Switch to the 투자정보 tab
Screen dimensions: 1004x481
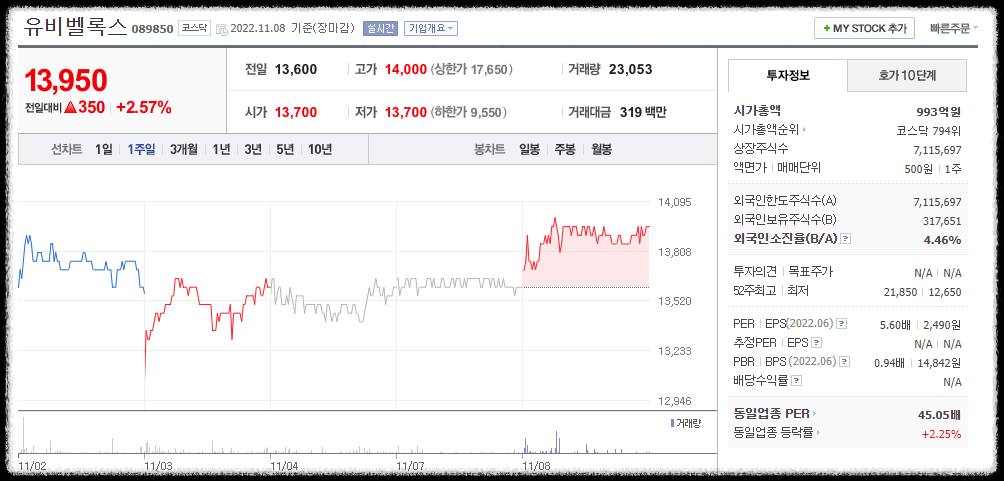788,76
